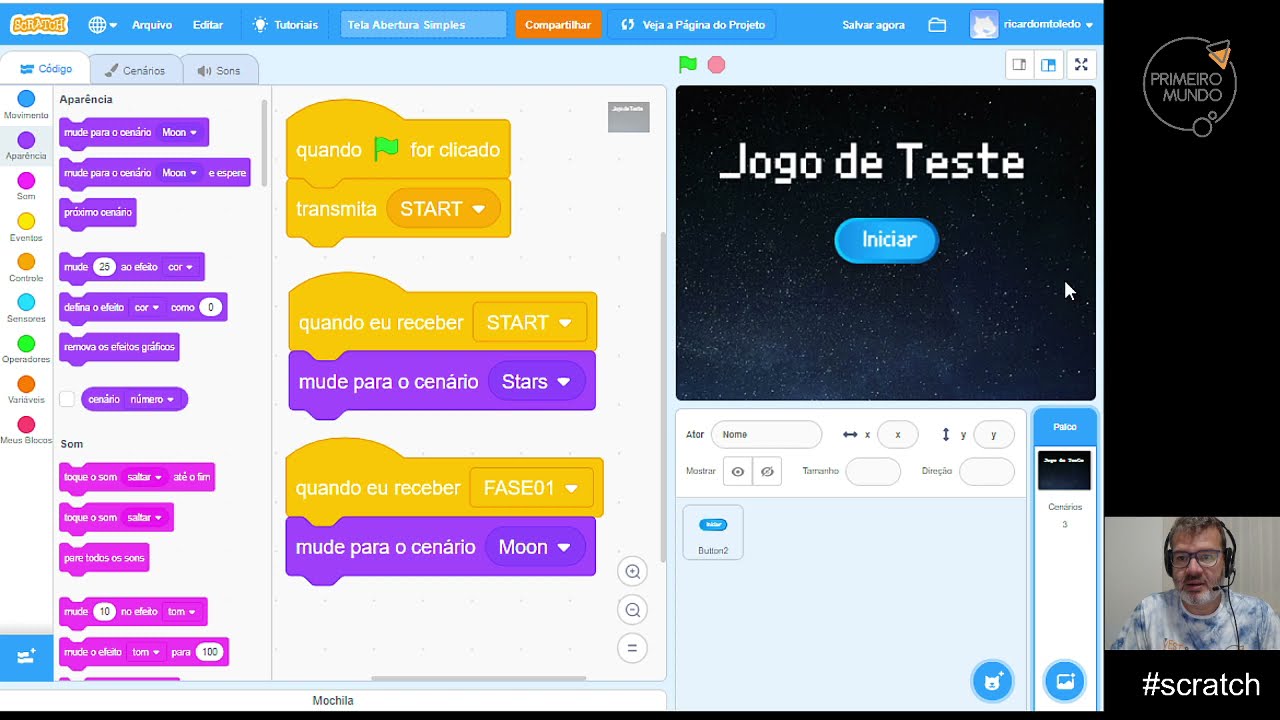
Task: Zoom out the code workspace
Action: click(632, 610)
